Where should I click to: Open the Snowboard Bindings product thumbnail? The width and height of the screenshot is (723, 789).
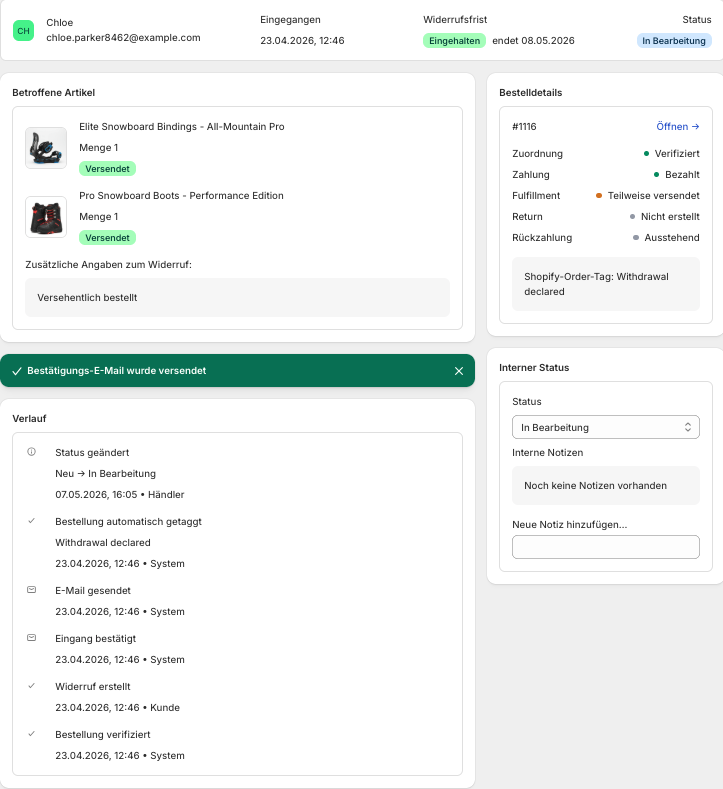[x=46, y=148]
